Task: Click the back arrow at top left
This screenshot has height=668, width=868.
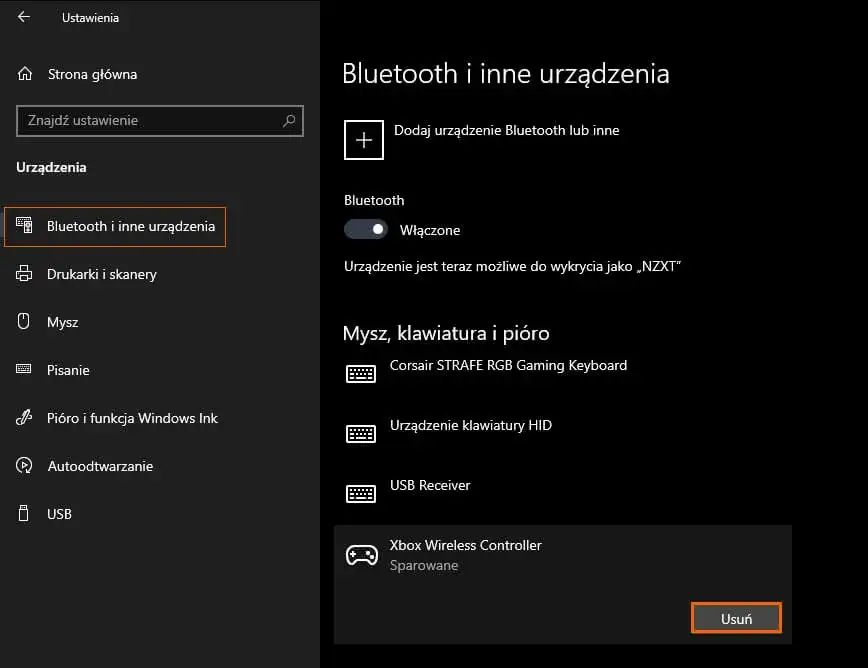Action: (22, 16)
